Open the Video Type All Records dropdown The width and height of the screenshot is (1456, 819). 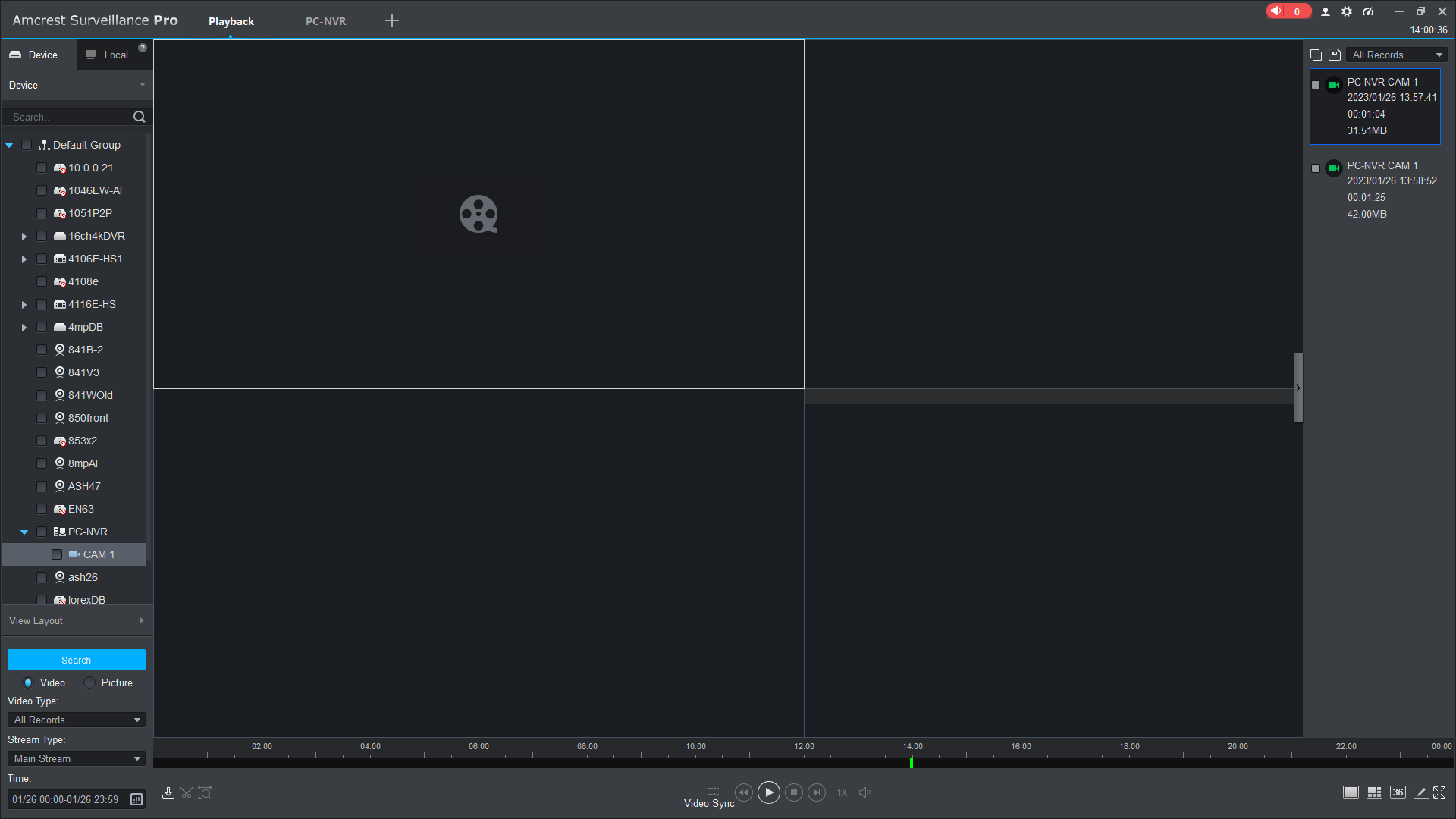(76, 720)
